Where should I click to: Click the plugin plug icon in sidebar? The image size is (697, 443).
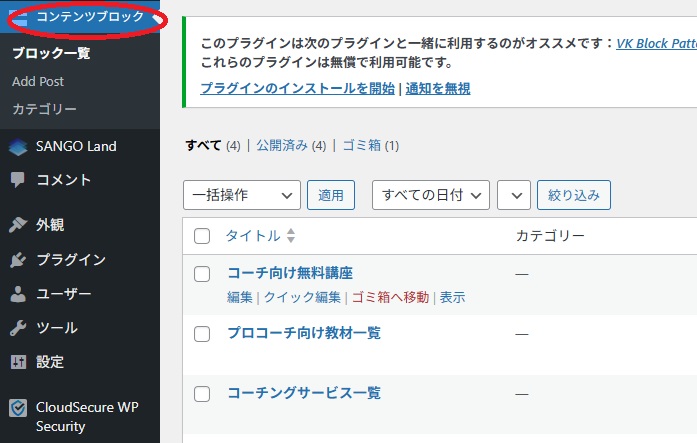(x=18, y=260)
